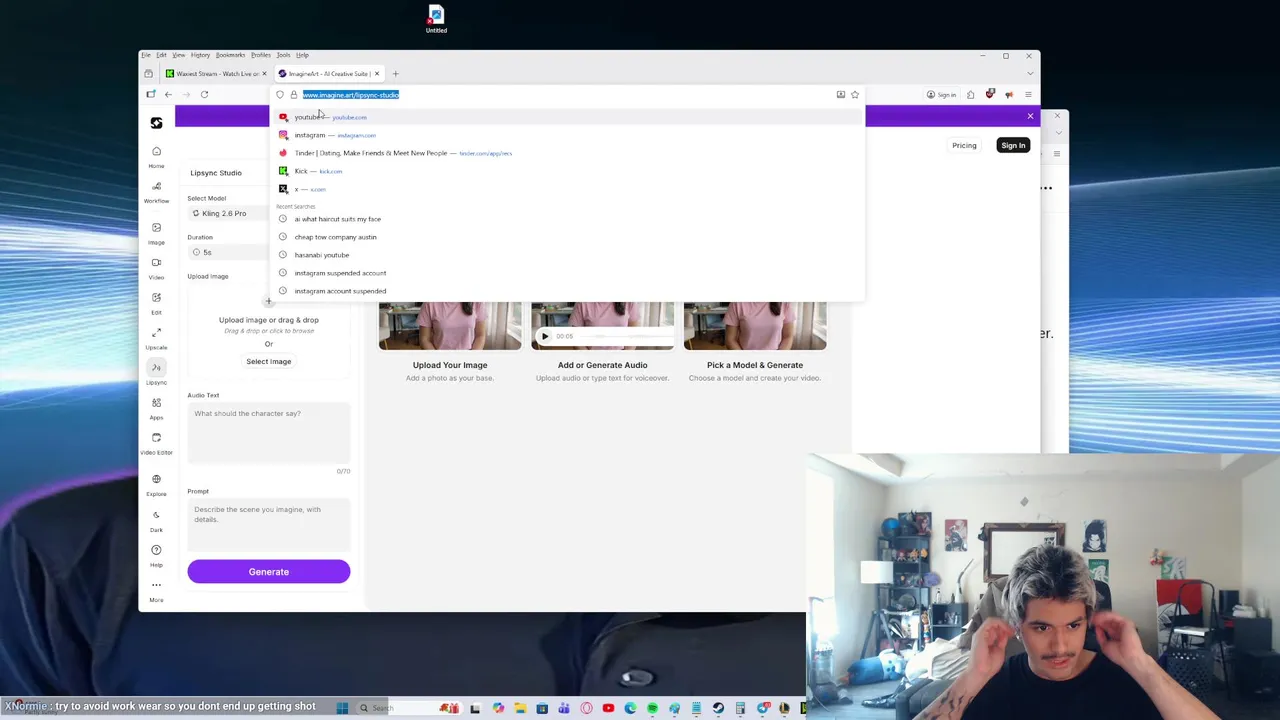
Task: Click the upload image drop zone text
Action: [268, 320]
